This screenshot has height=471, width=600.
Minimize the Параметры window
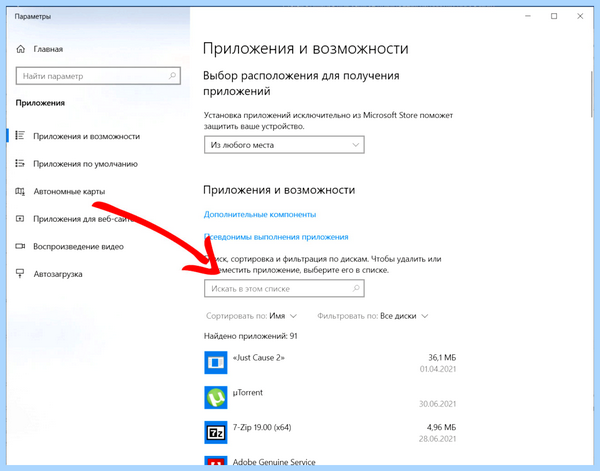(528, 16)
